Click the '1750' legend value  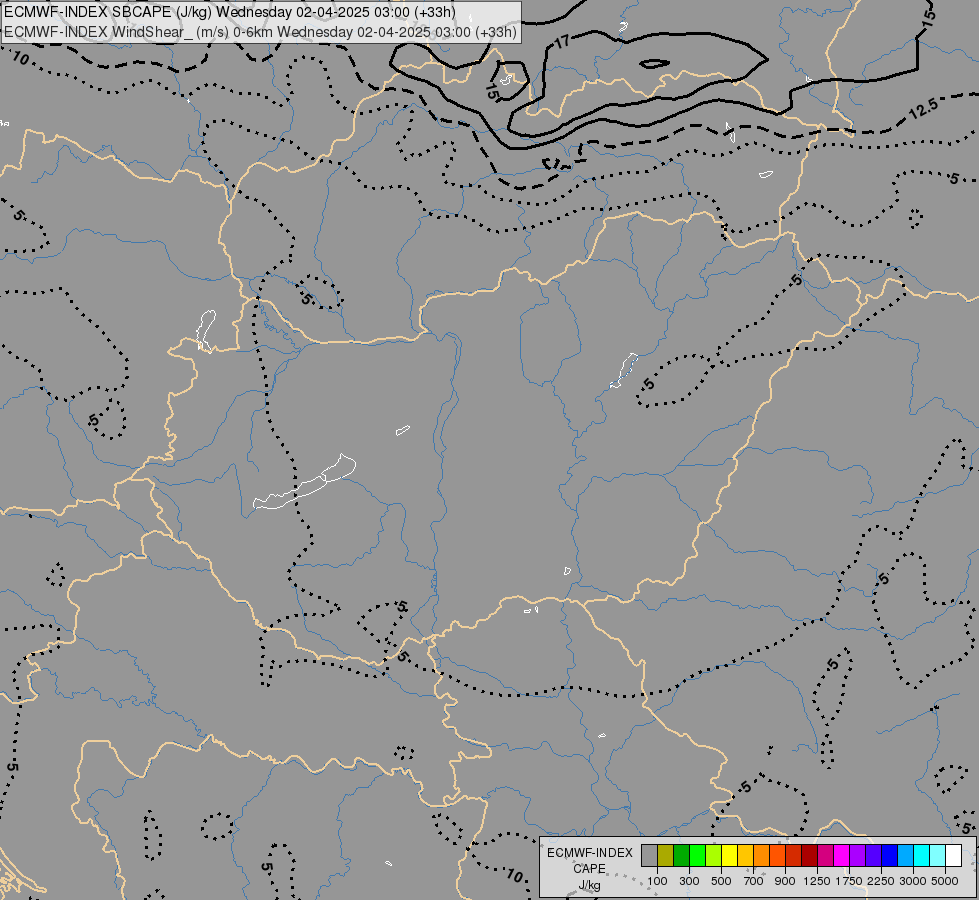(x=849, y=881)
